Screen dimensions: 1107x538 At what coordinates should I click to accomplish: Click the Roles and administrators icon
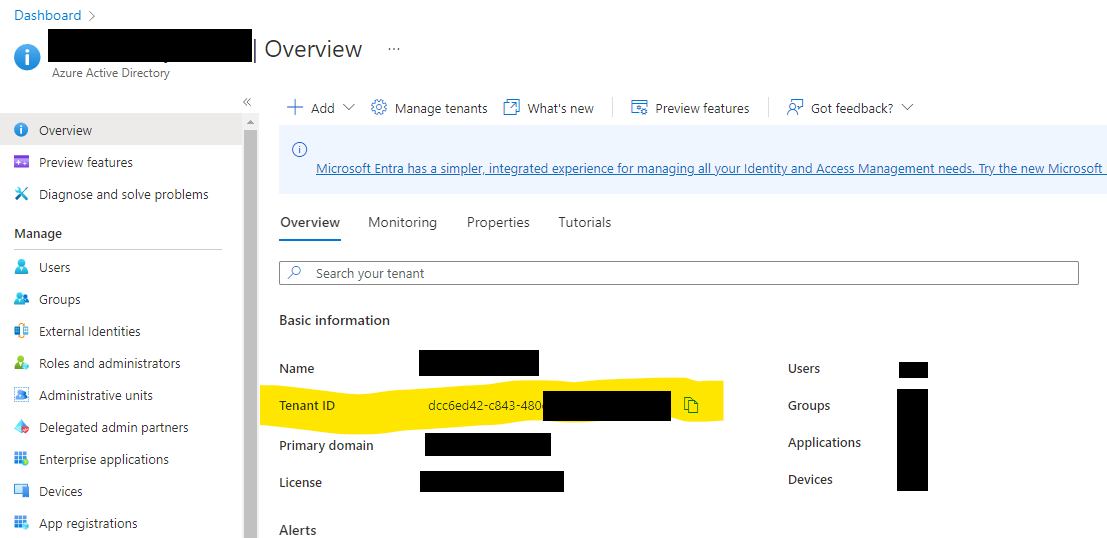21,363
